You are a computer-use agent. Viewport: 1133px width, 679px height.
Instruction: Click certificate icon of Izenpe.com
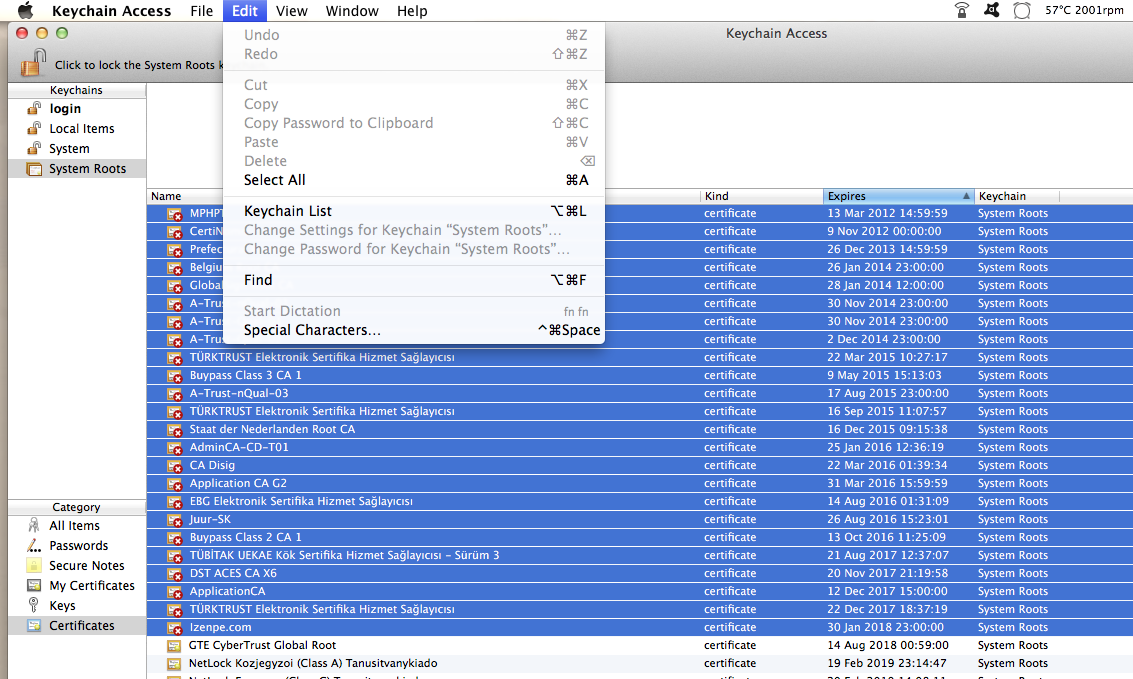tap(174, 628)
